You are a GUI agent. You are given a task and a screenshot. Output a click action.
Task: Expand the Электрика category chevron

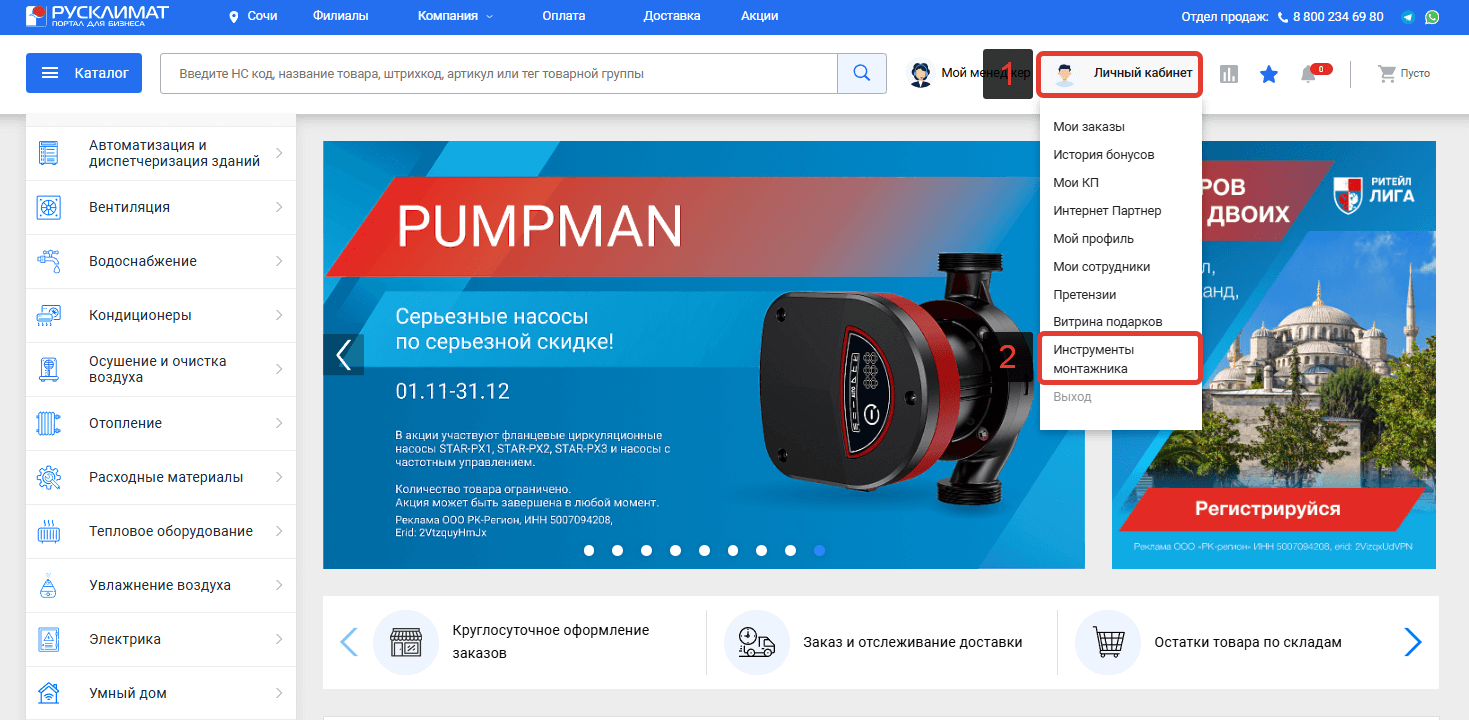(x=279, y=639)
